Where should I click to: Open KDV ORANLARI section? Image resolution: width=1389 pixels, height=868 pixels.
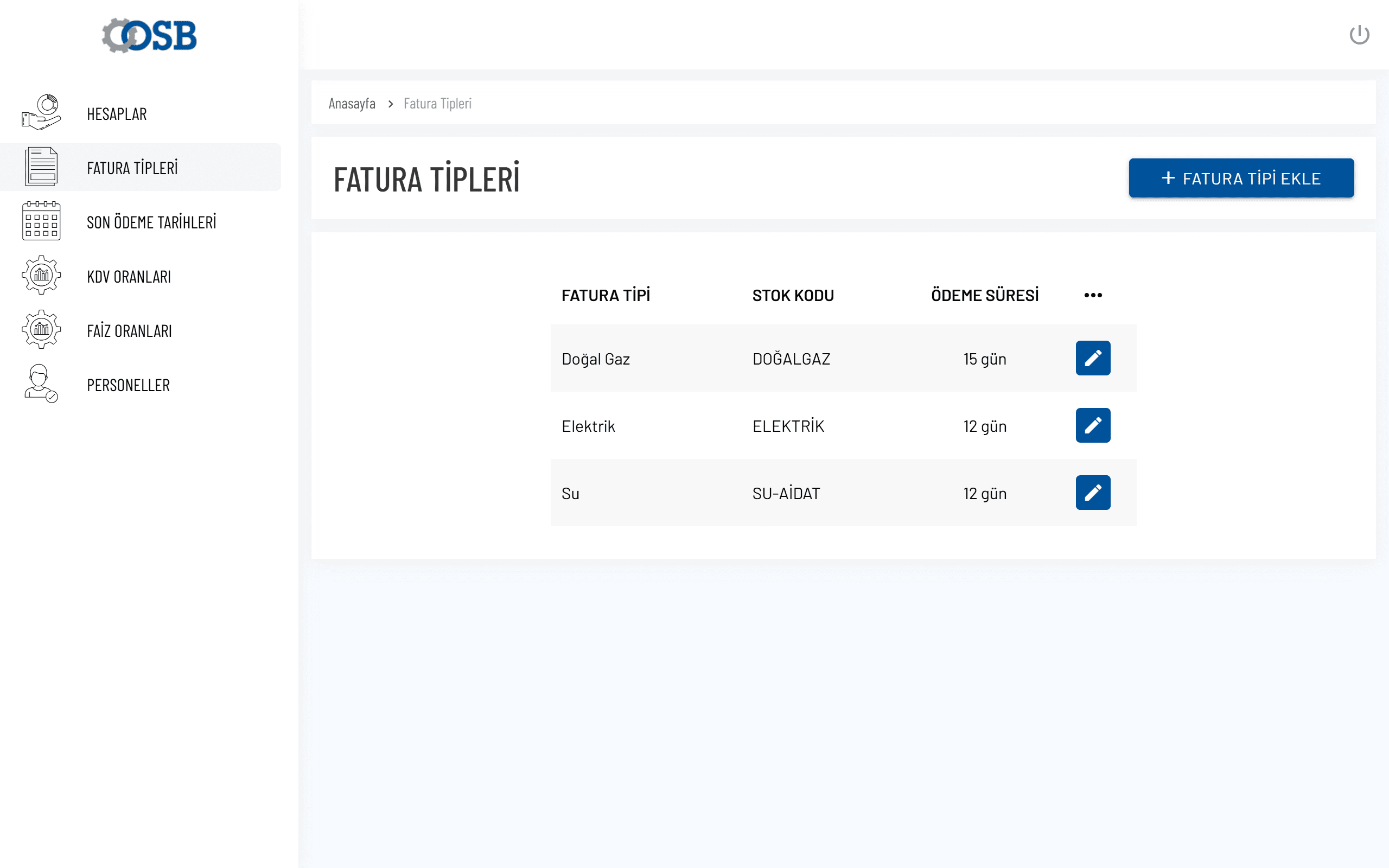tap(129, 277)
